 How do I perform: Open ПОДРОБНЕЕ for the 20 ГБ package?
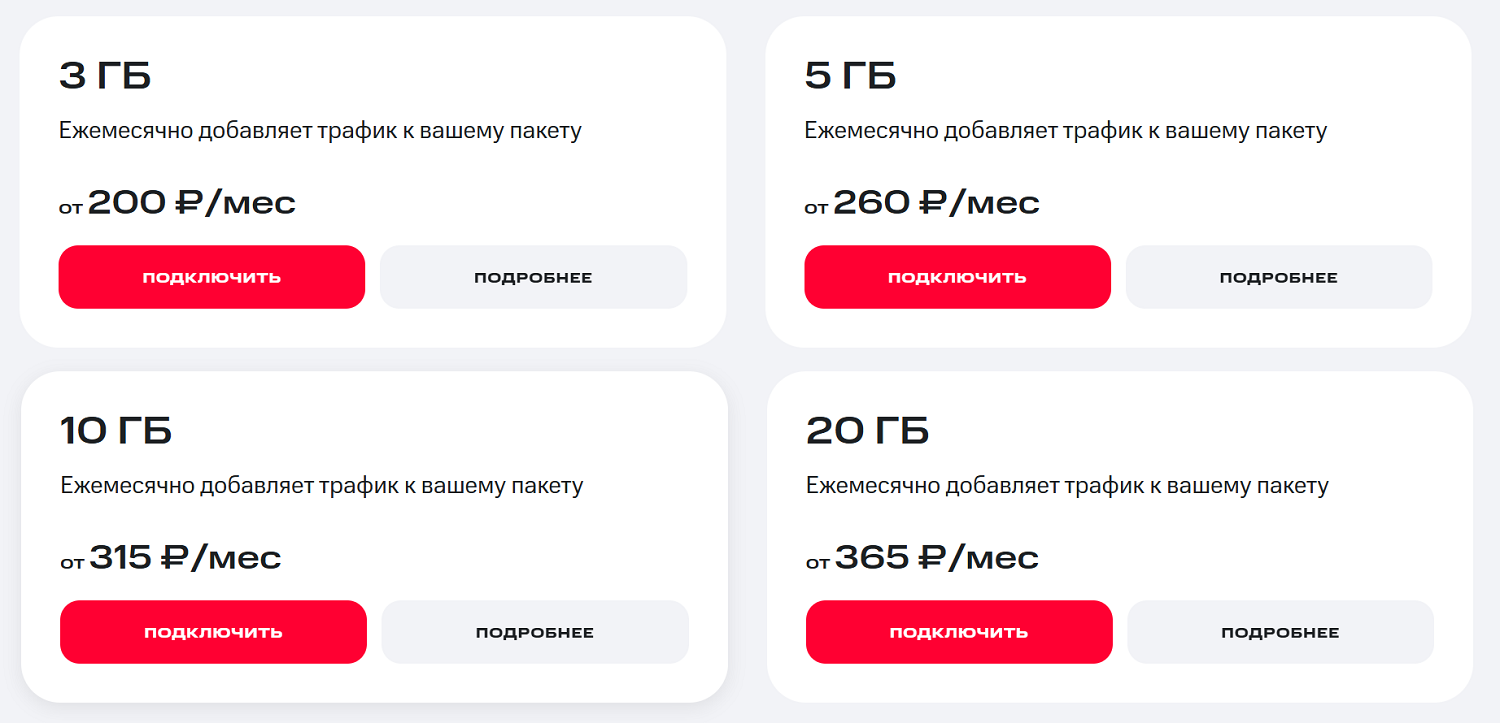point(1280,631)
